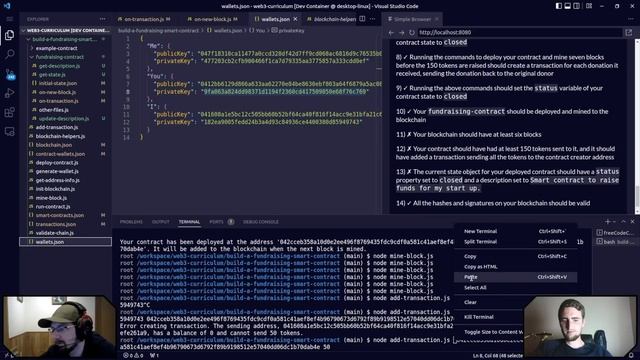Open the Run and Debug view
The width and height of the screenshot is (640, 360).
click(x=9, y=93)
